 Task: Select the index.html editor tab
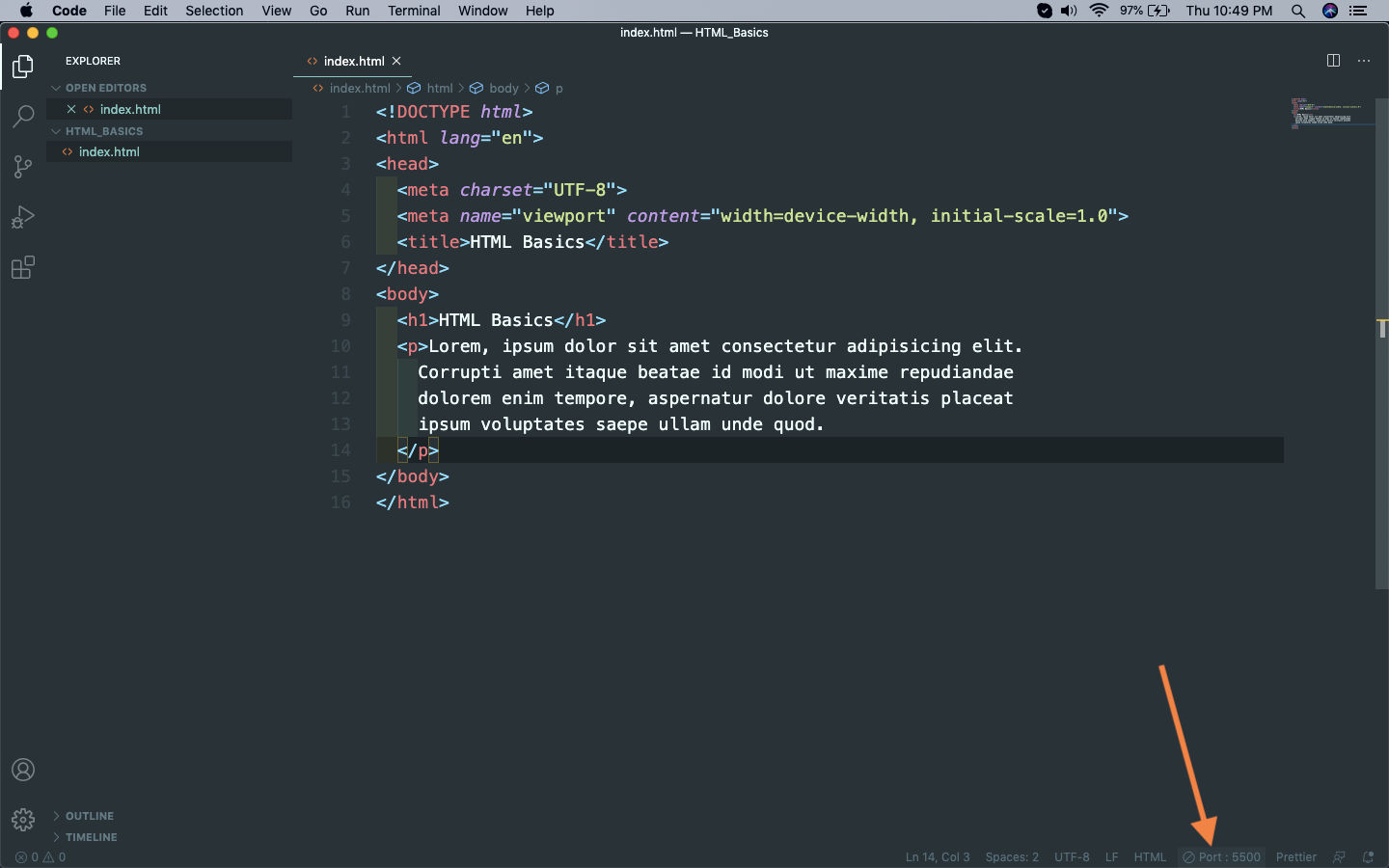(353, 61)
